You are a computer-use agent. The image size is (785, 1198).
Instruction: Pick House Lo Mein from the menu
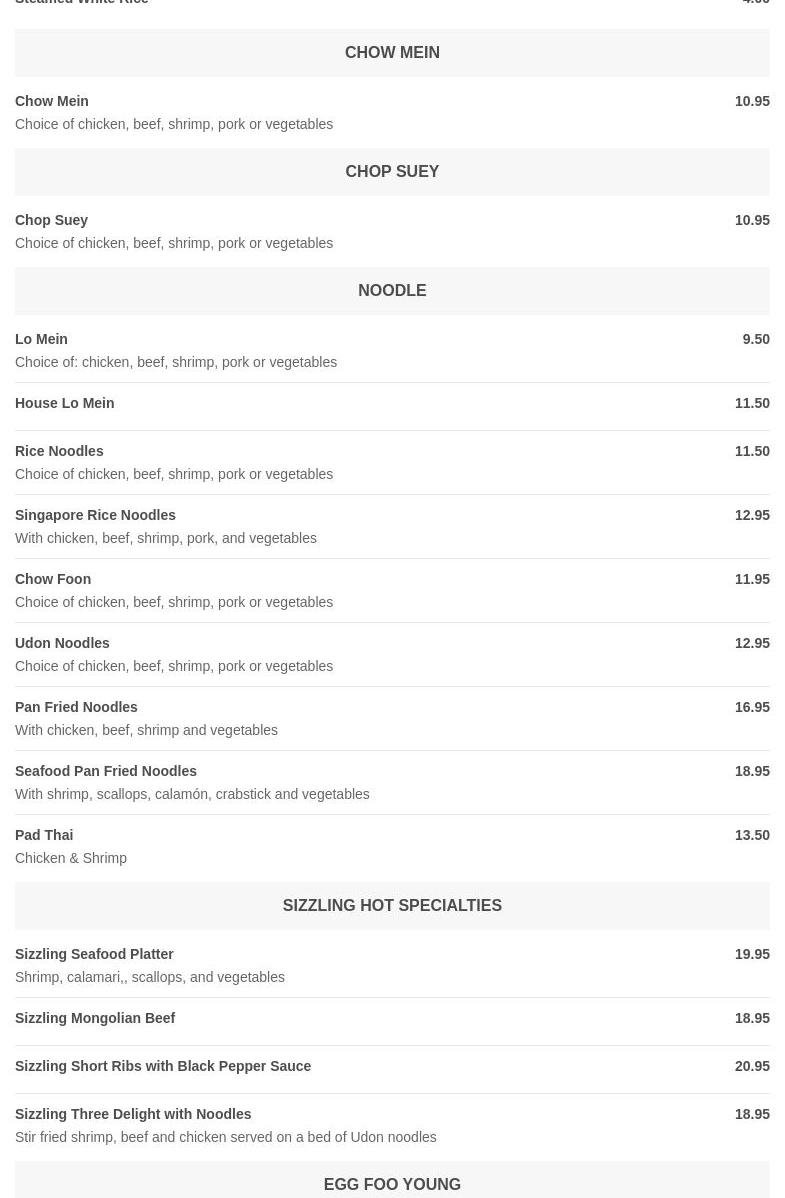(x=65, y=403)
